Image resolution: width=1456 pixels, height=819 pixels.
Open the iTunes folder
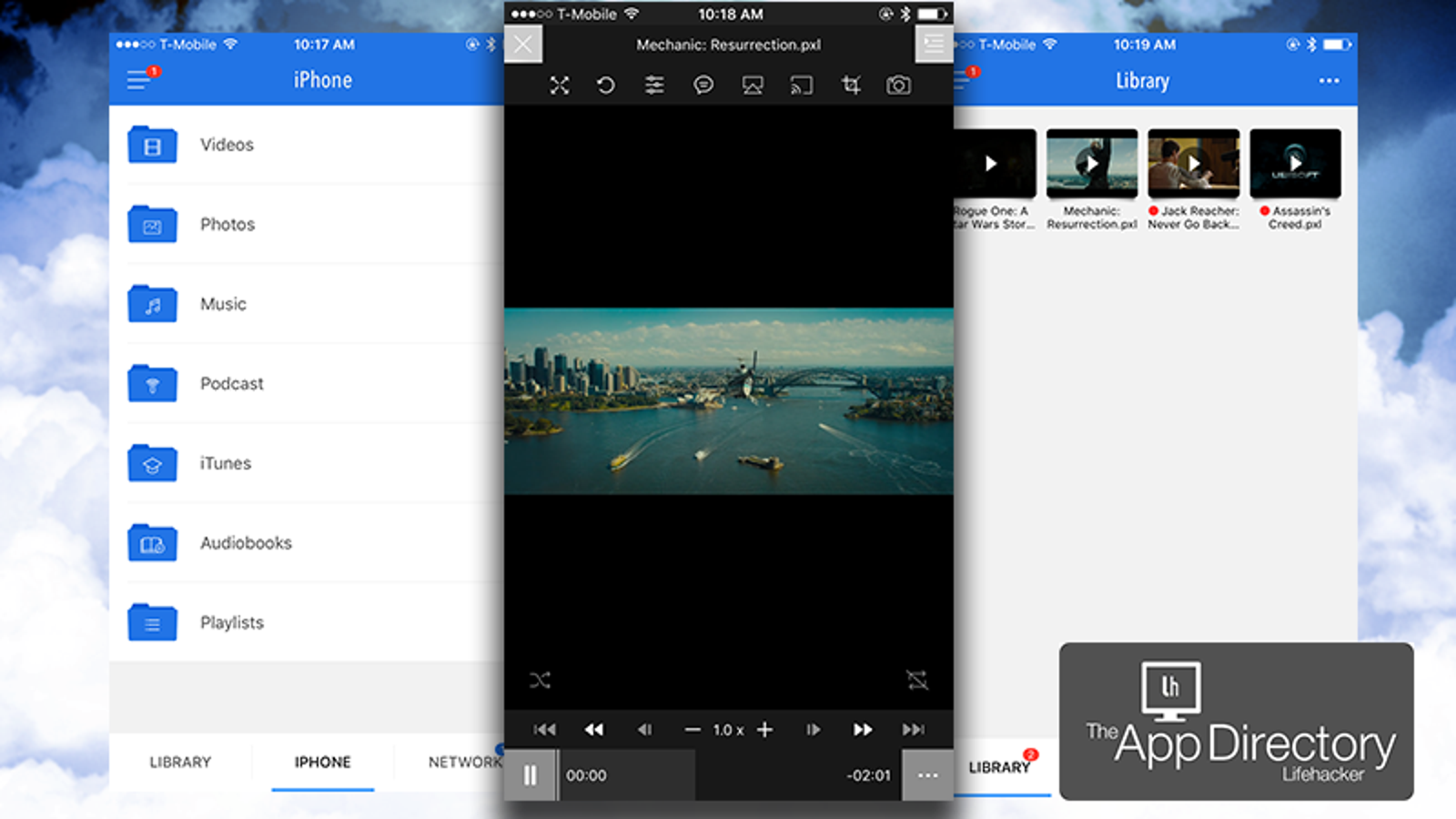(307, 463)
